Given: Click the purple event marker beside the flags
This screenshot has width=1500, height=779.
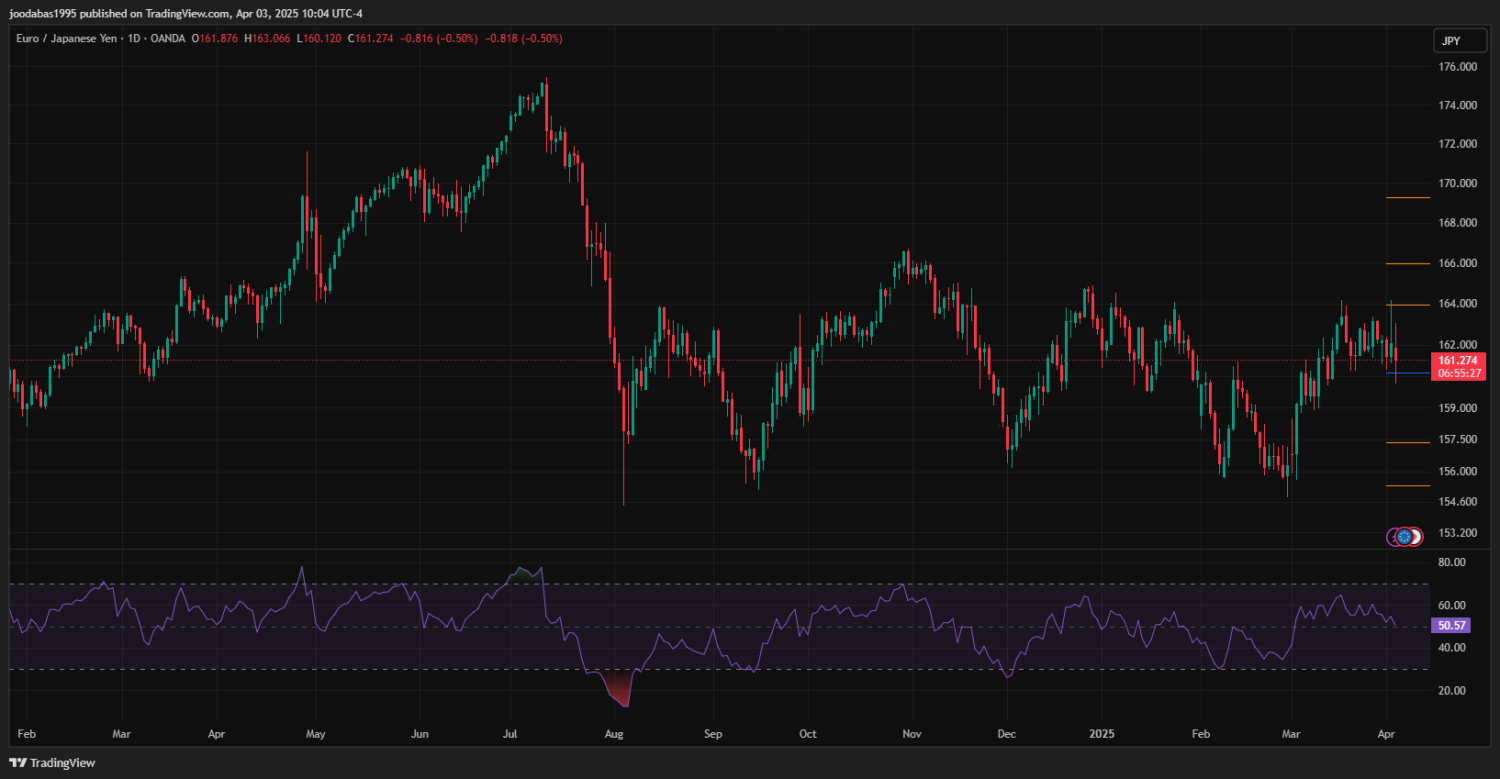Looking at the screenshot, I should click(x=1393, y=537).
